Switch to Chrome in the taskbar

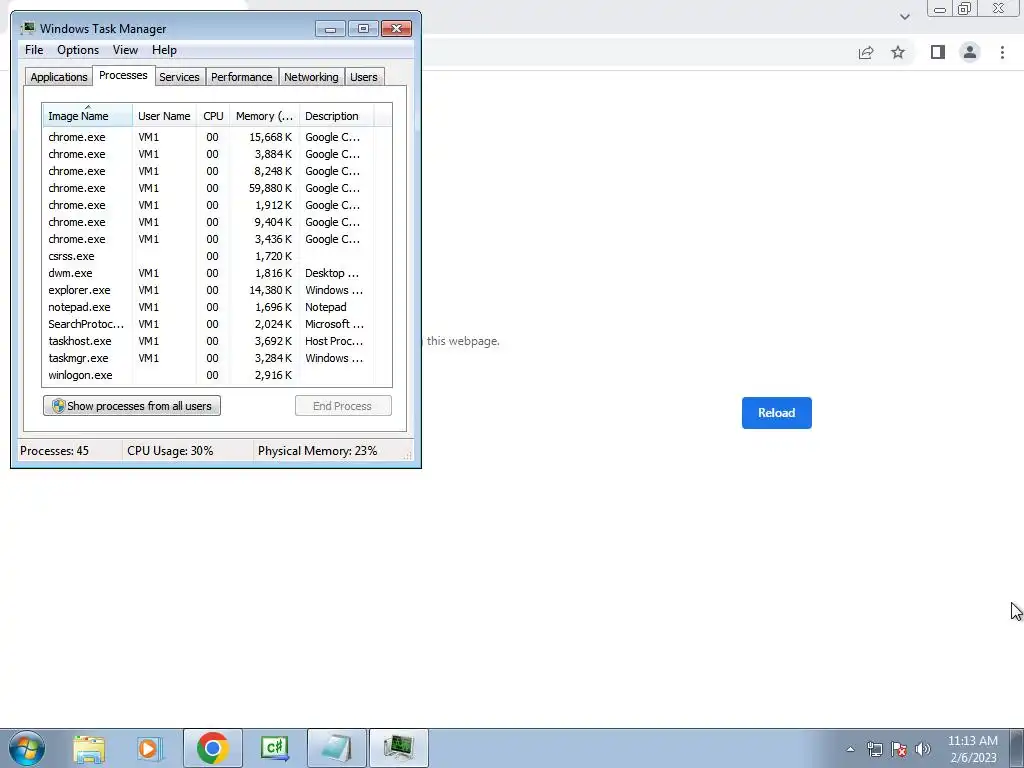point(212,748)
